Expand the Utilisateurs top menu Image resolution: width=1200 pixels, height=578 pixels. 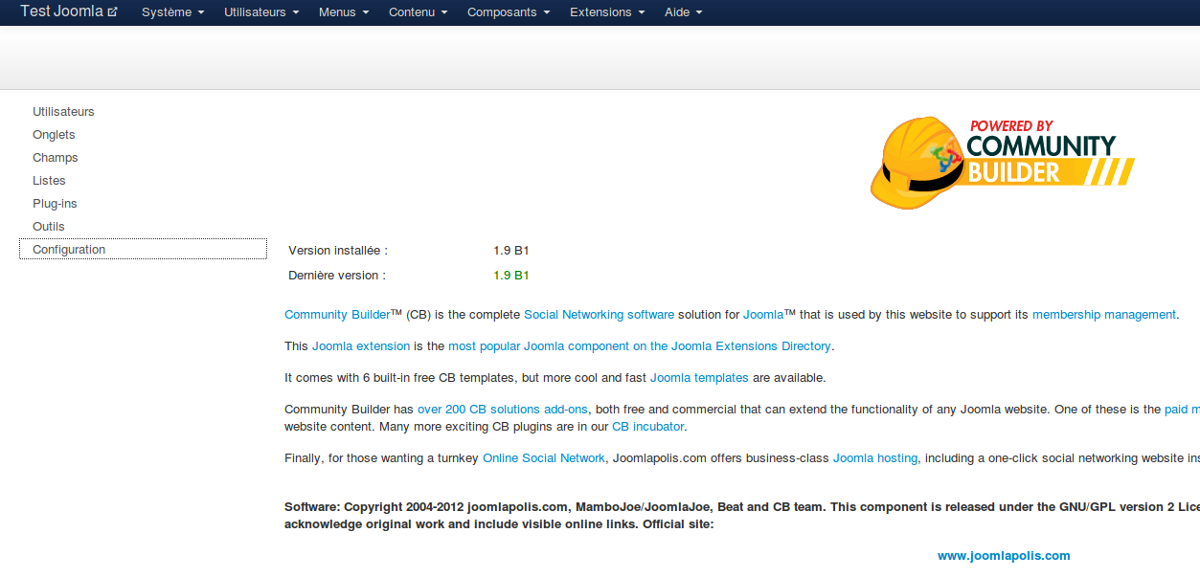[262, 12]
